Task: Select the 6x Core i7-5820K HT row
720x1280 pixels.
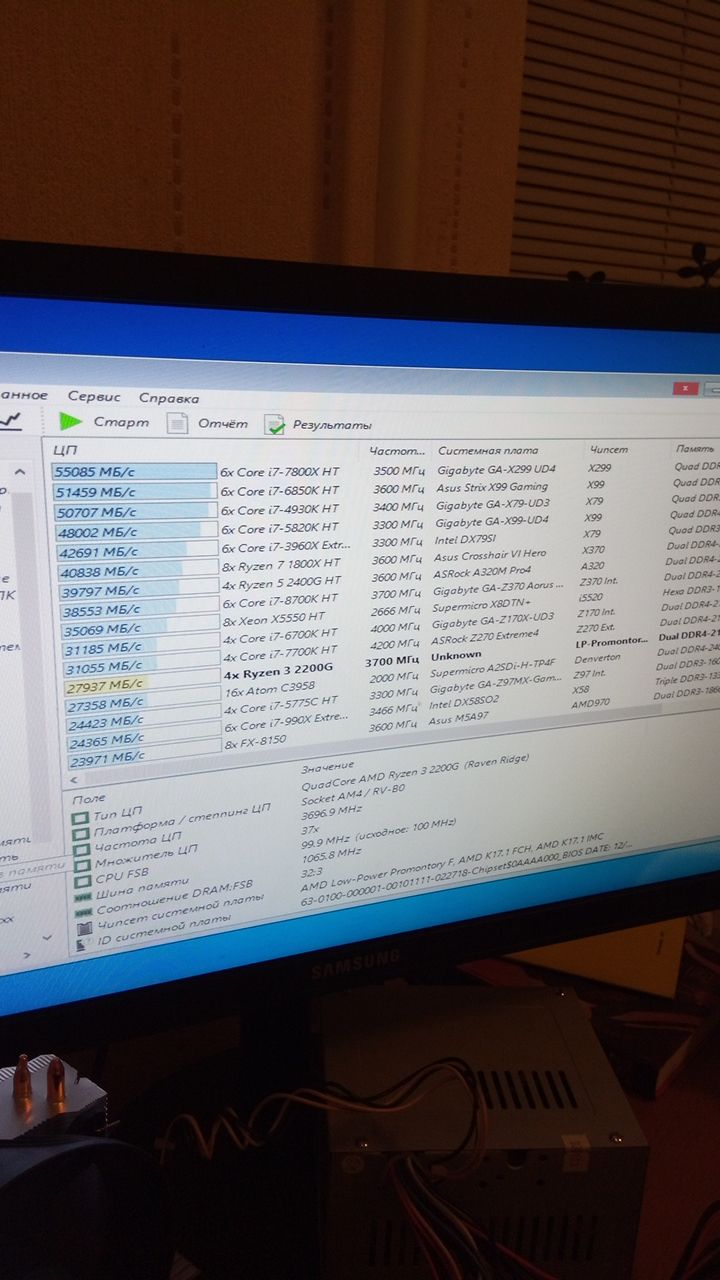Action: (280, 528)
